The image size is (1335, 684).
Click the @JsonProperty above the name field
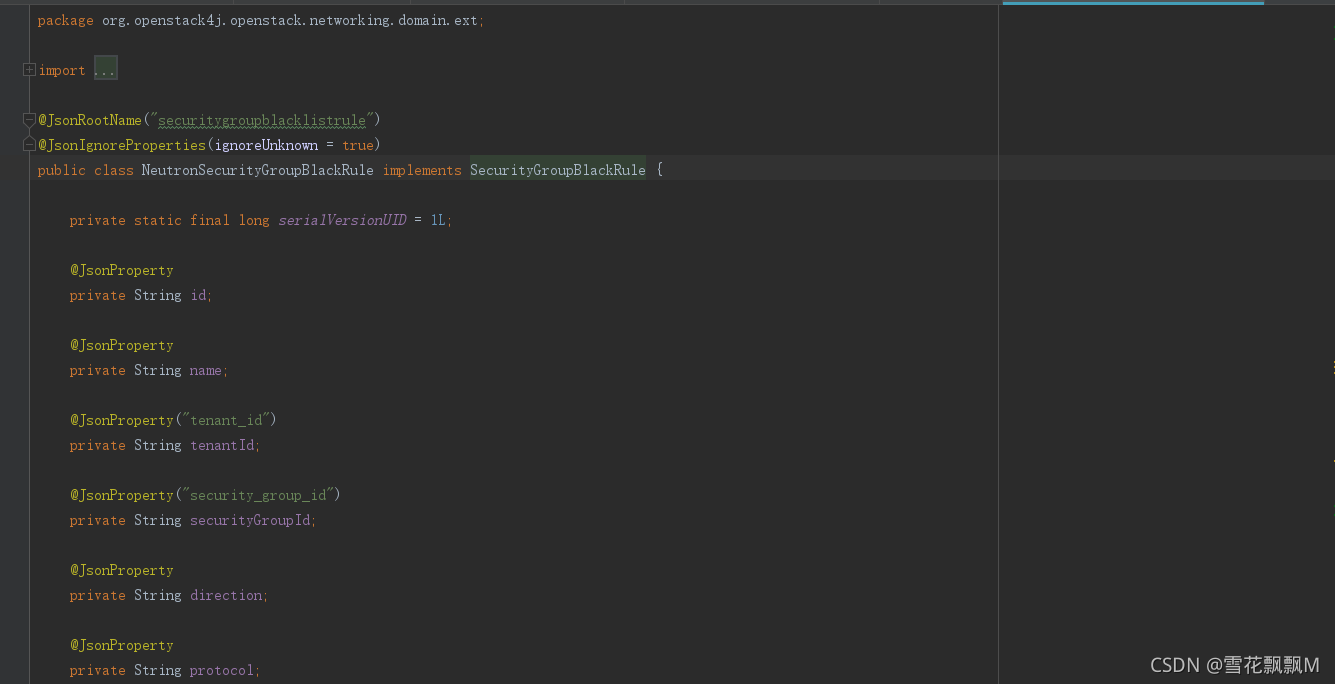[122, 345]
